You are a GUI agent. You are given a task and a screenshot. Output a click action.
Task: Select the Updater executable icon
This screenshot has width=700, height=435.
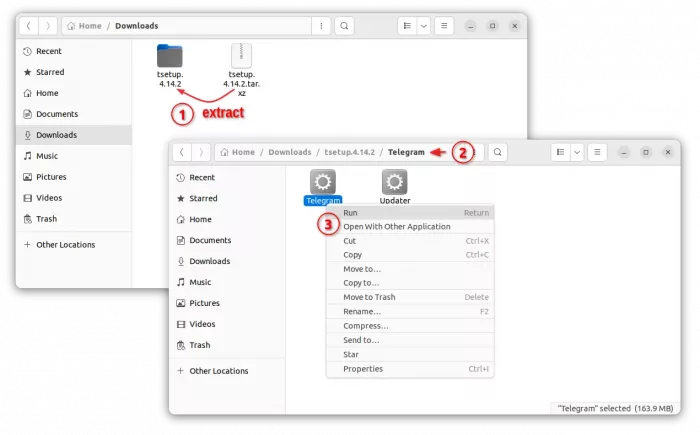[x=394, y=182]
